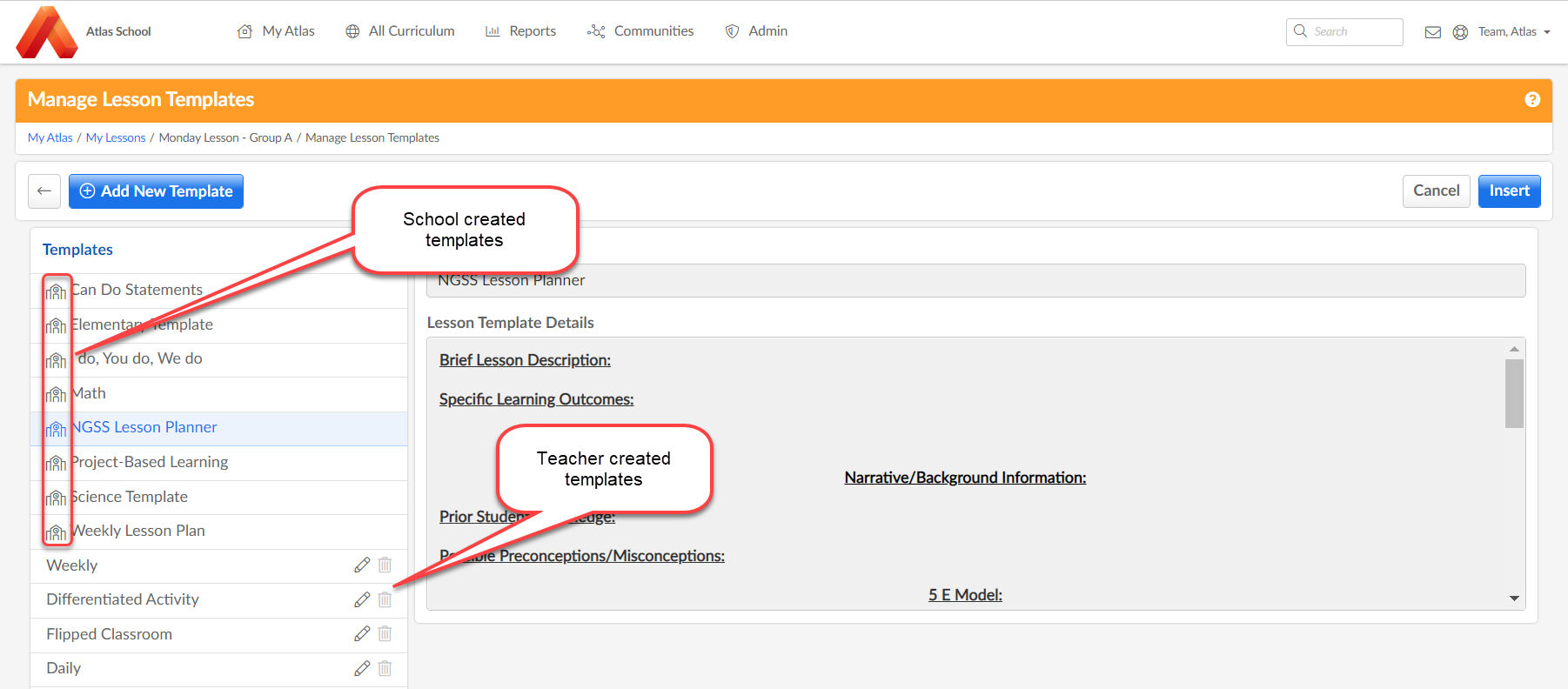Click scroll up arrow in template details
The width and height of the screenshot is (1568, 689).
coord(1514,349)
